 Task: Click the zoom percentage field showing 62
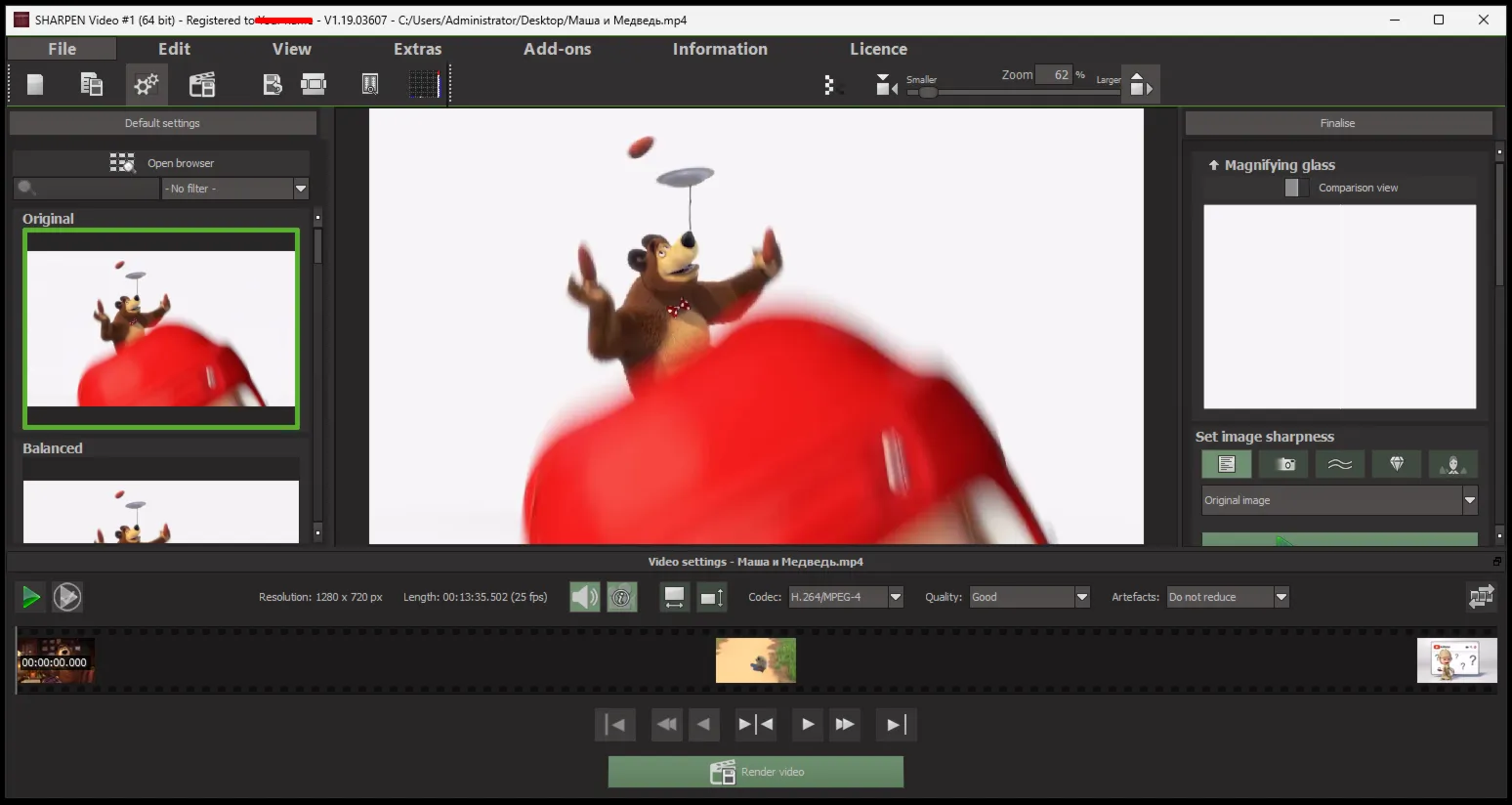coord(1054,75)
